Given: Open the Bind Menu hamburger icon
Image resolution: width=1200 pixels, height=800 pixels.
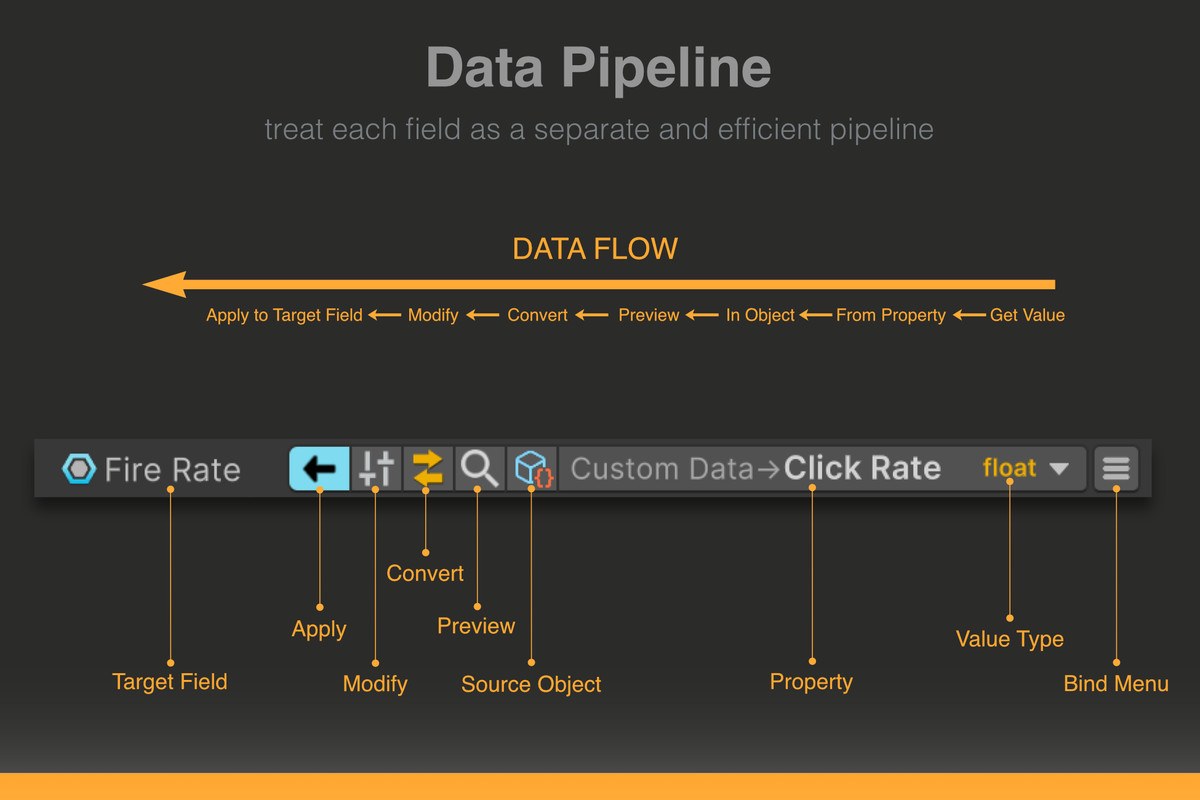Looking at the screenshot, I should click(1116, 468).
